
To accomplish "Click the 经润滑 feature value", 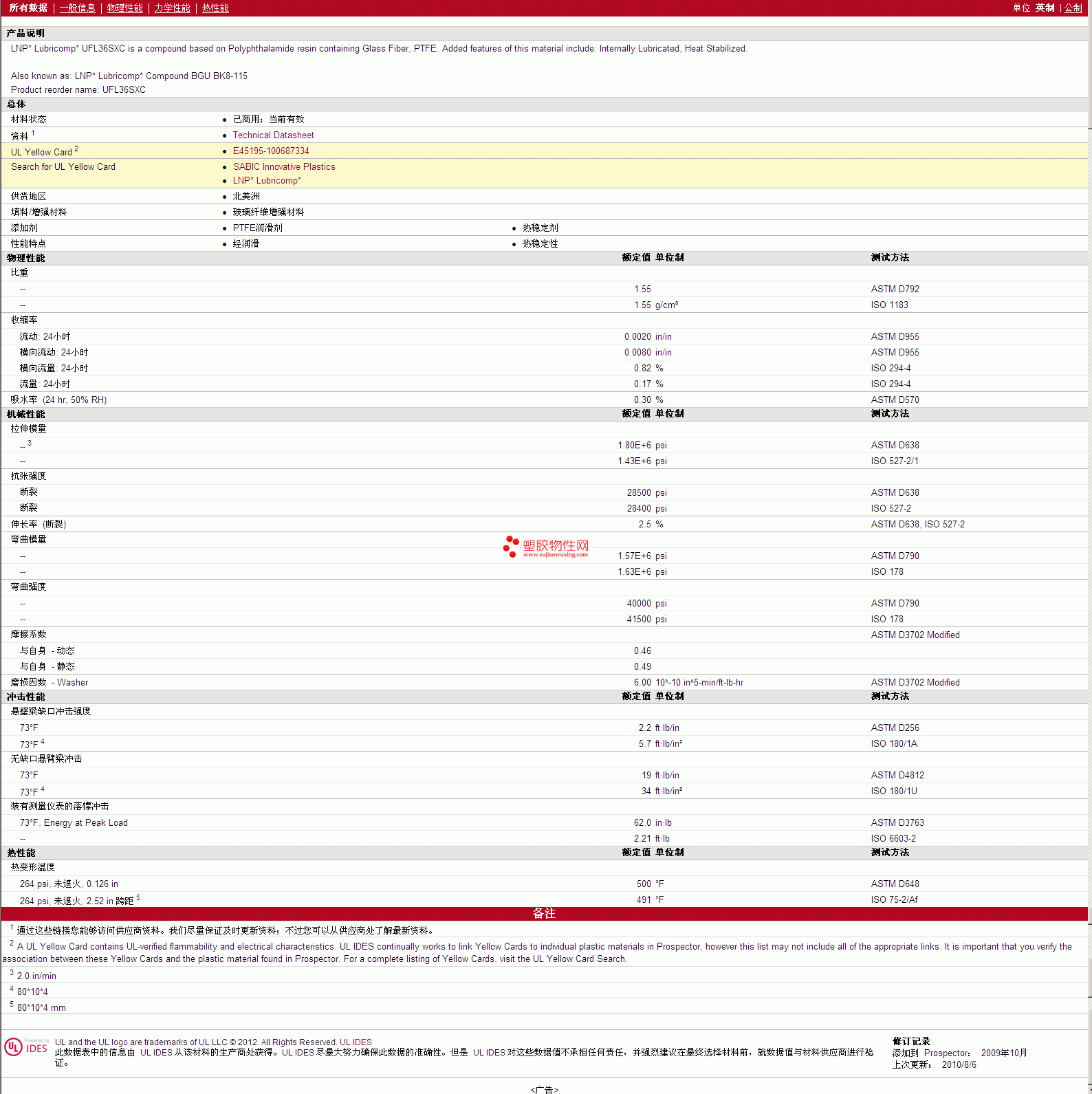I will [x=245, y=244].
